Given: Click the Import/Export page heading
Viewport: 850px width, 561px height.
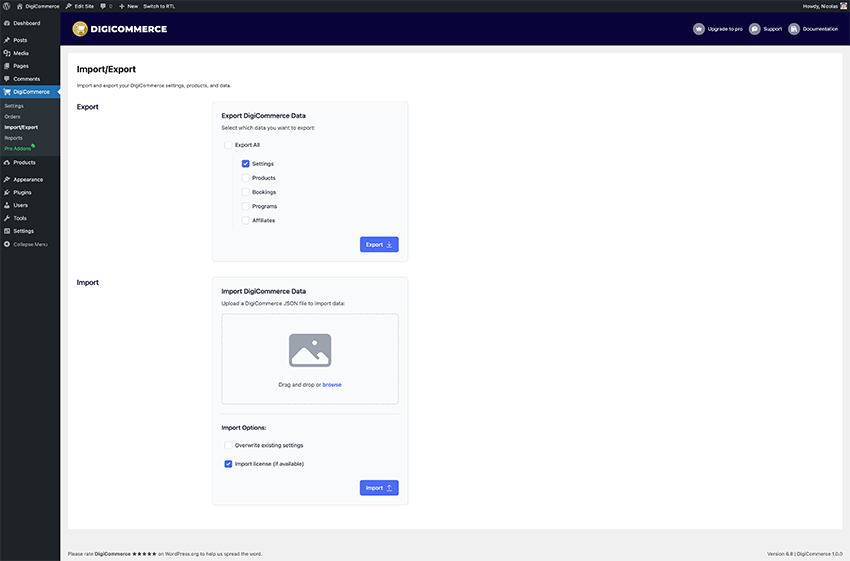Looking at the screenshot, I should point(106,69).
